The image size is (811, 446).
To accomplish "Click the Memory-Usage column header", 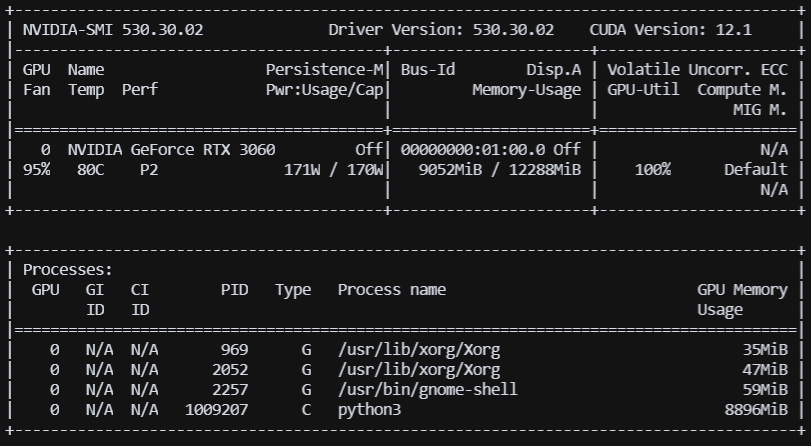I will (527, 90).
